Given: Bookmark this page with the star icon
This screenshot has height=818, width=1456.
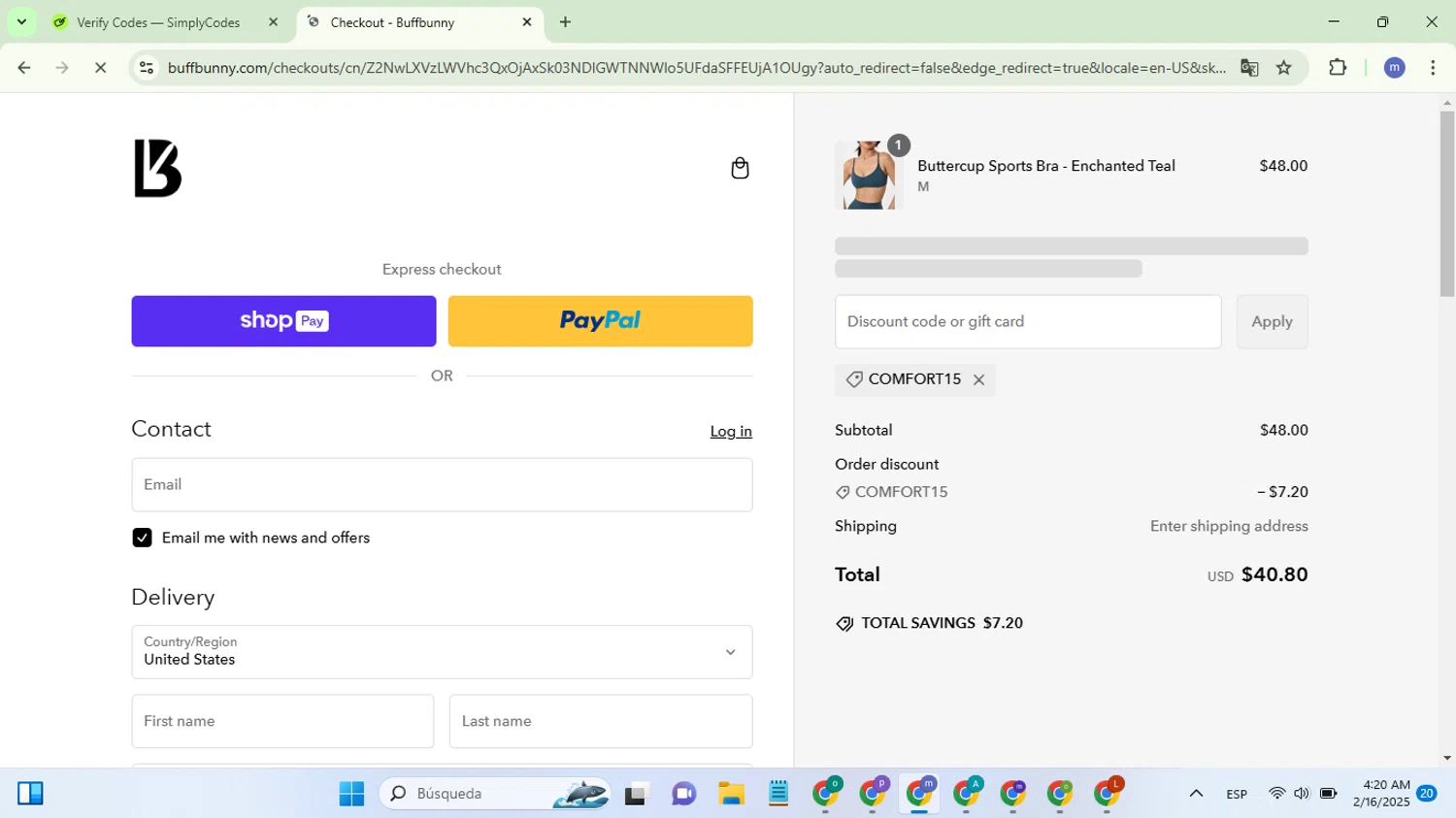Looking at the screenshot, I should pyautogui.click(x=1284, y=68).
